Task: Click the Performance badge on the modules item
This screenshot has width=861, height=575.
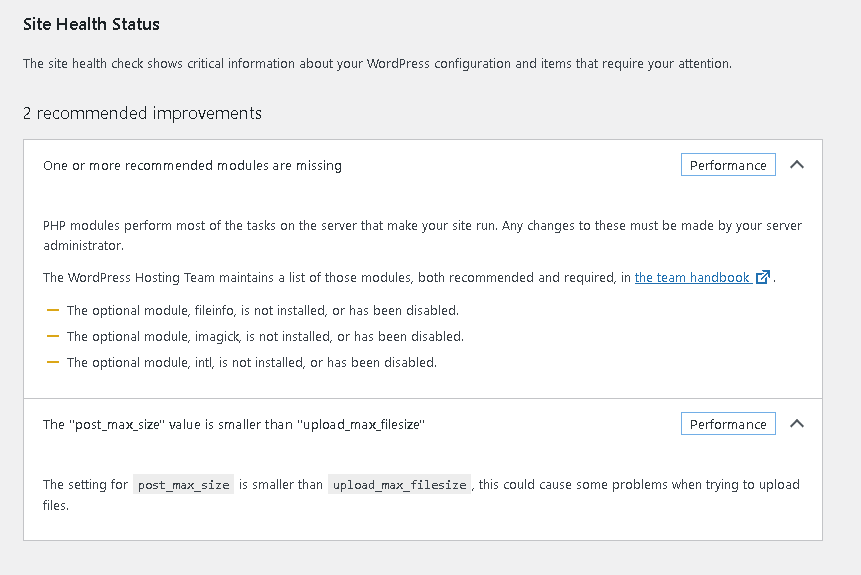Action: [728, 165]
